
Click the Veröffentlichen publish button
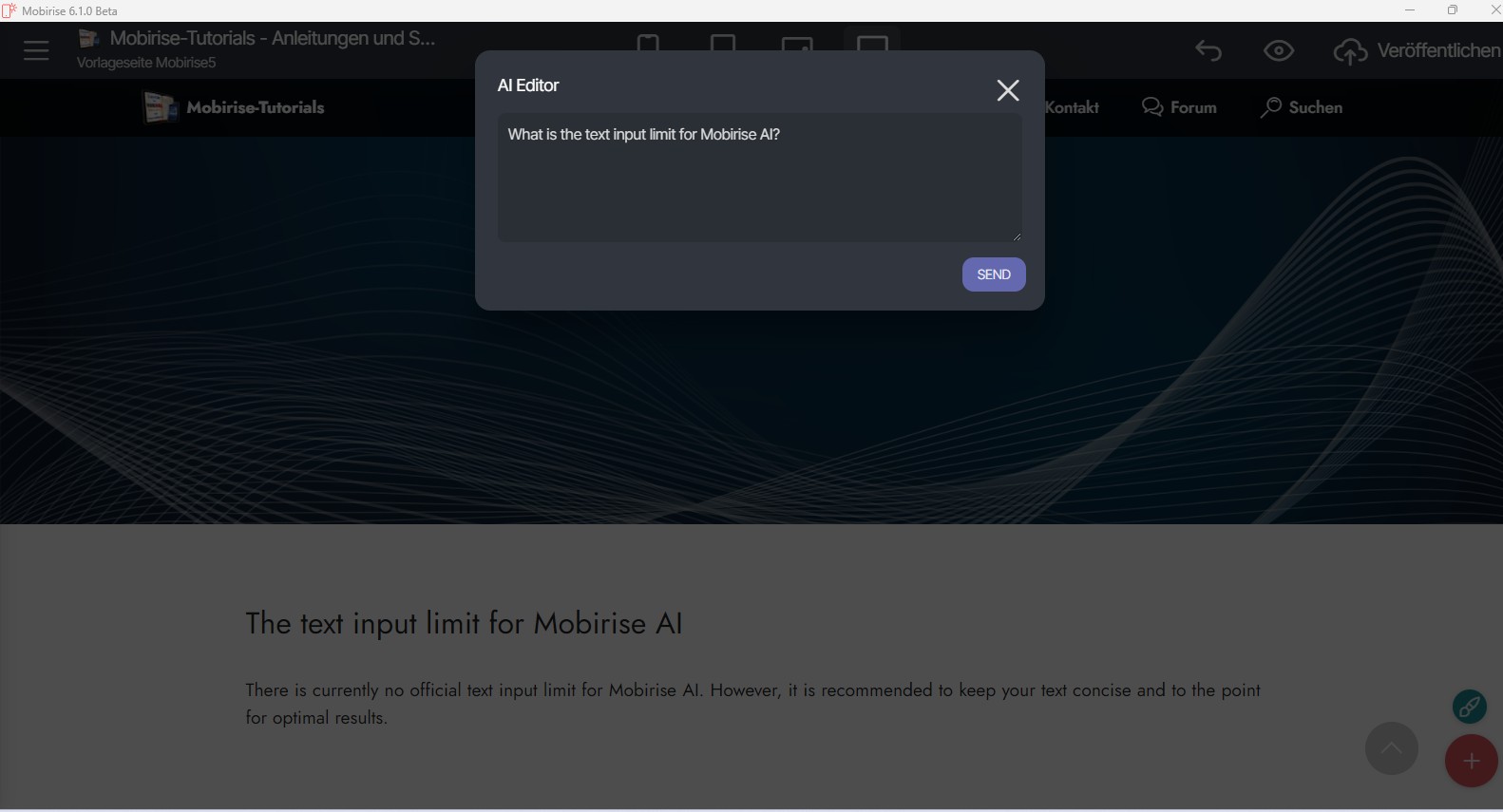click(x=1417, y=50)
